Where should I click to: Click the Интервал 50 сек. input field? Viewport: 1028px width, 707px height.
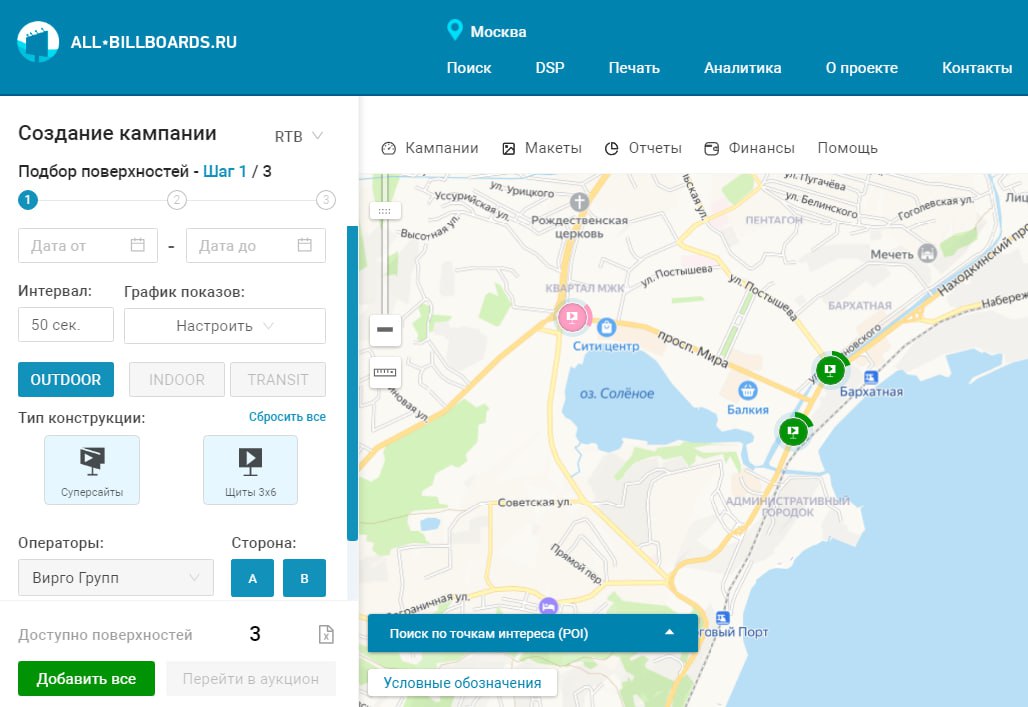[x=66, y=325]
